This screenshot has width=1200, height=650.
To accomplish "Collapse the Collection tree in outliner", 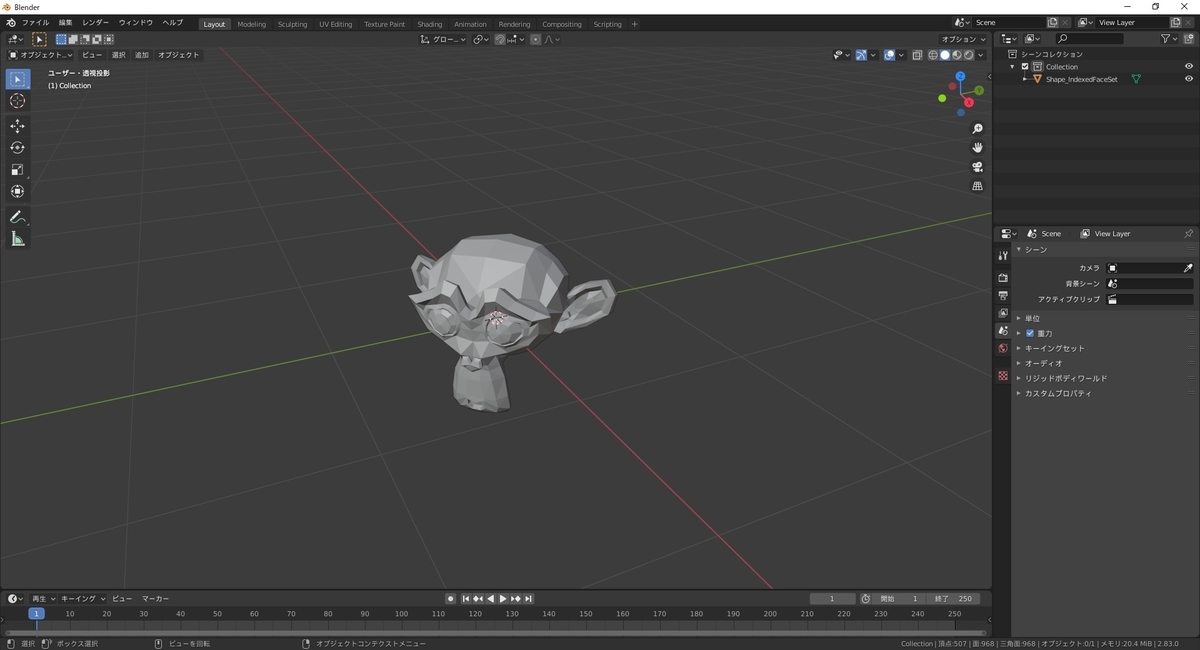I will pyautogui.click(x=1012, y=67).
